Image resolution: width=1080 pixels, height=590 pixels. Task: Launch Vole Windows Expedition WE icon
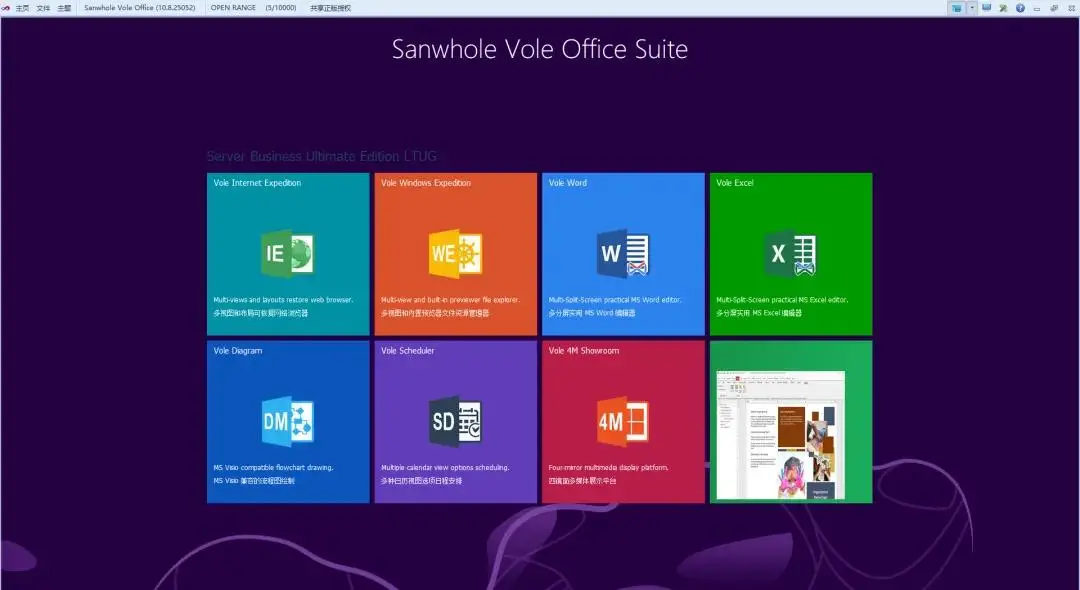455,254
